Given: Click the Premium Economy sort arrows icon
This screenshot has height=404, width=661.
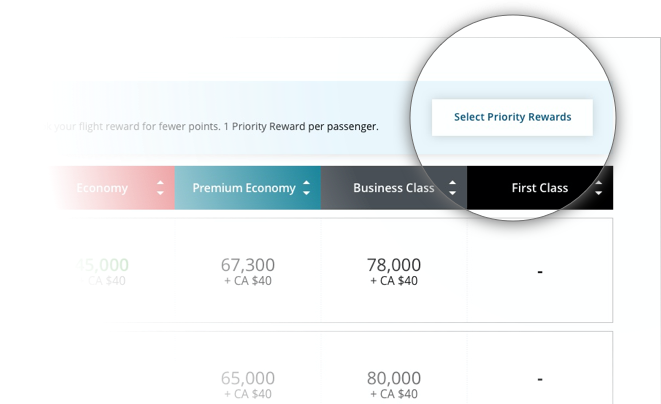Looking at the screenshot, I should coord(306,188).
